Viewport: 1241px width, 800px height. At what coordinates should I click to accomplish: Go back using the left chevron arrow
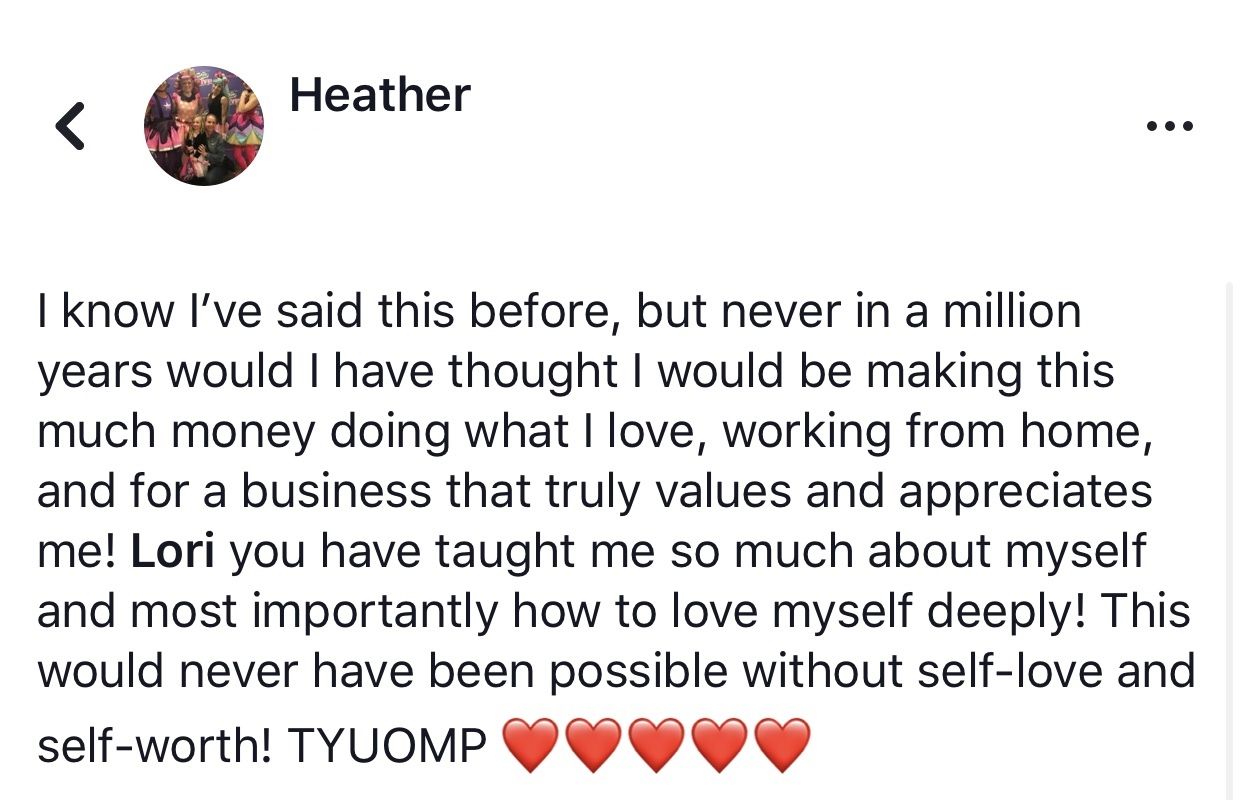[x=69, y=126]
